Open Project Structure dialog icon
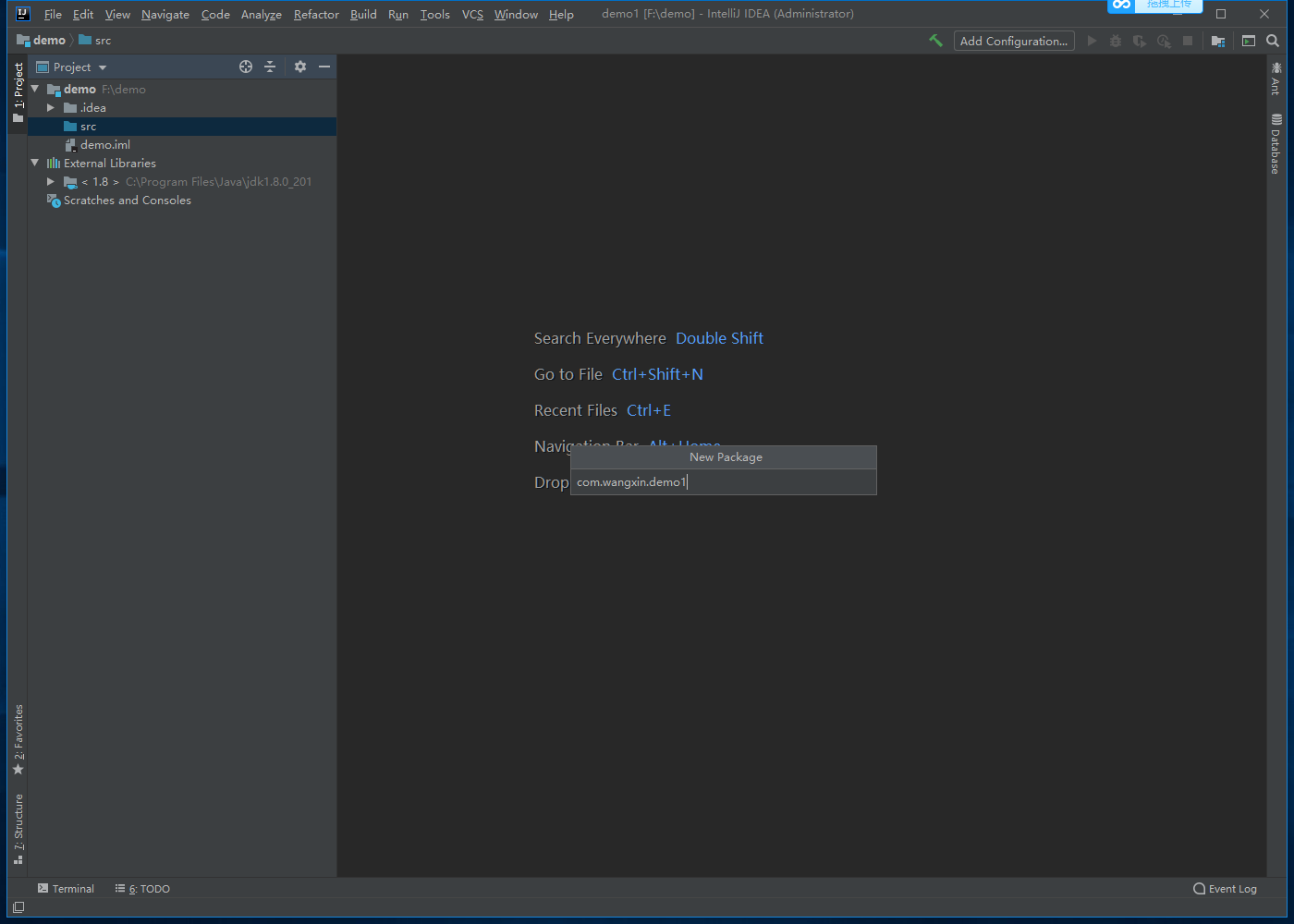 tap(1218, 41)
